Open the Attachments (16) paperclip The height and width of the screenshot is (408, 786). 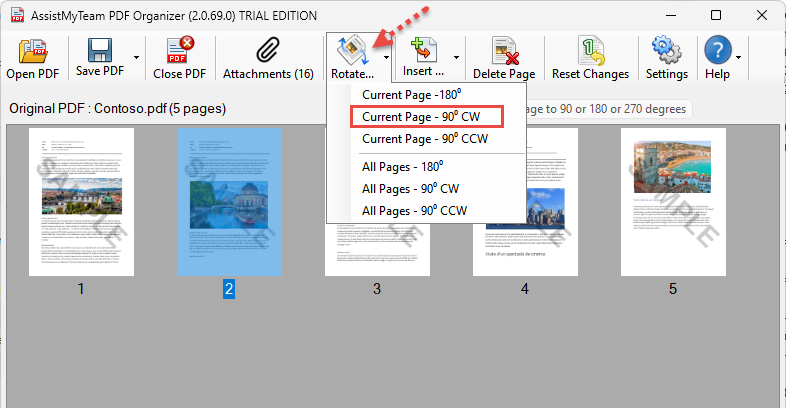[268, 51]
